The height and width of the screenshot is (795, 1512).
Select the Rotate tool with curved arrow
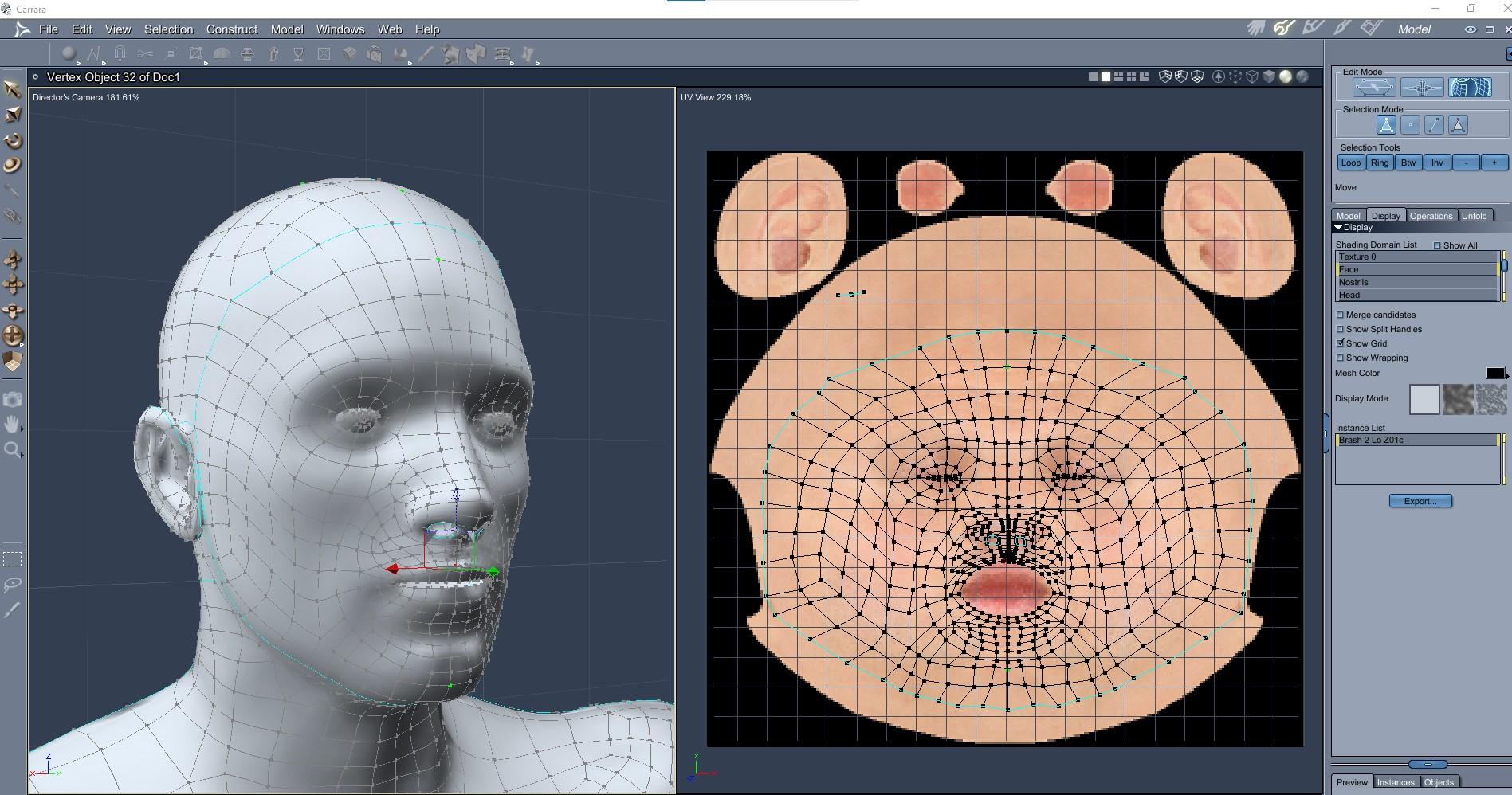pyautogui.click(x=12, y=140)
